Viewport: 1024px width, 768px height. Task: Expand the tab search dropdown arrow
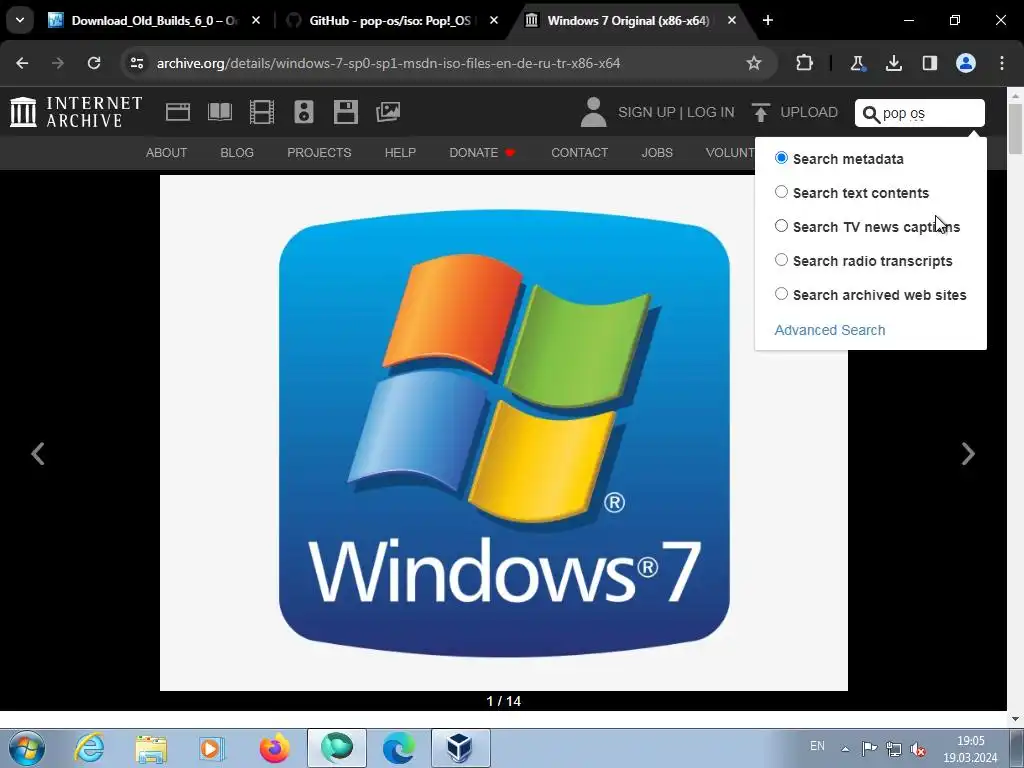20,20
